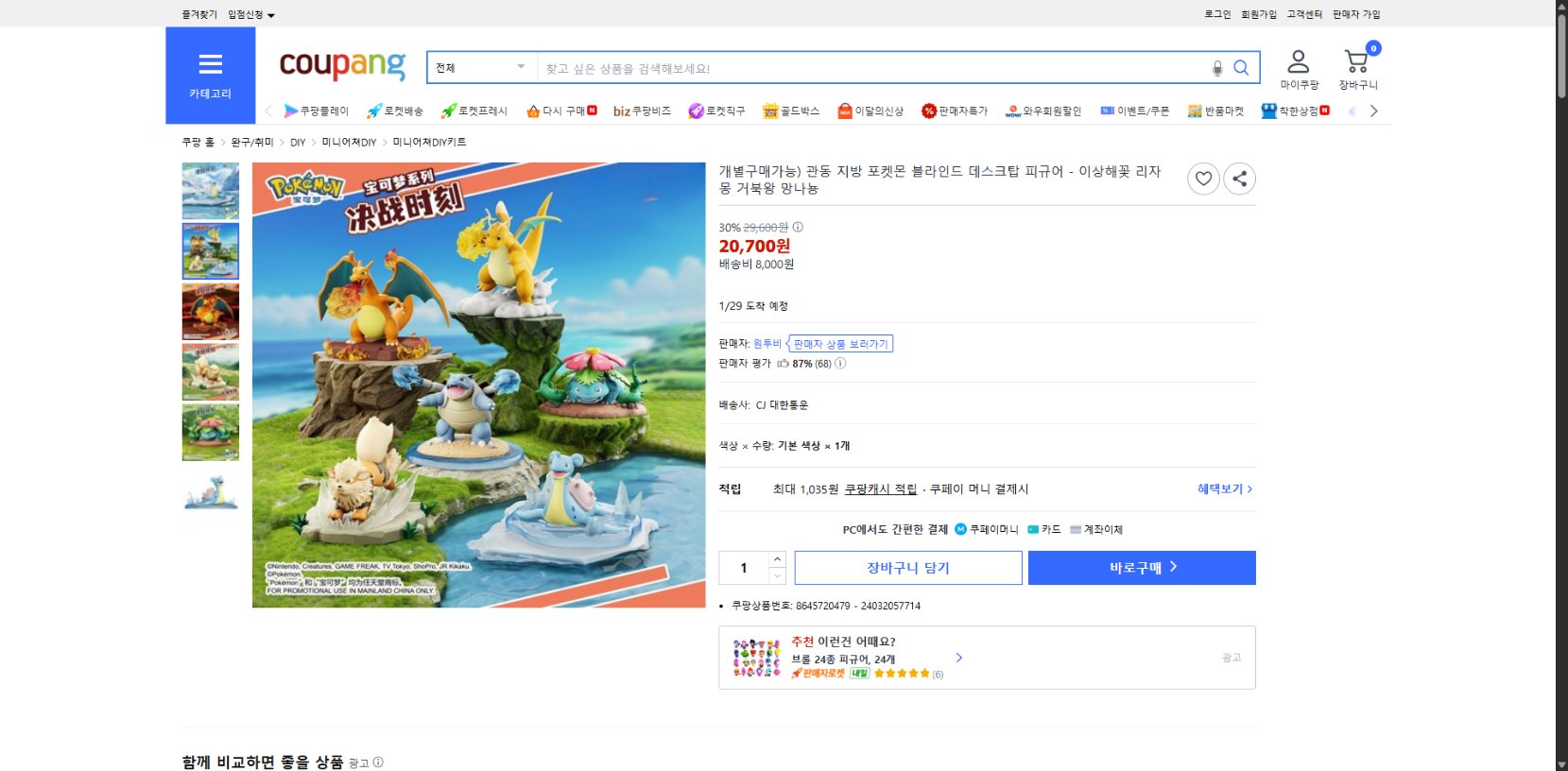Select 로켓배송 in the nav bar
Viewport: 1568px width, 771px height.
(395, 111)
